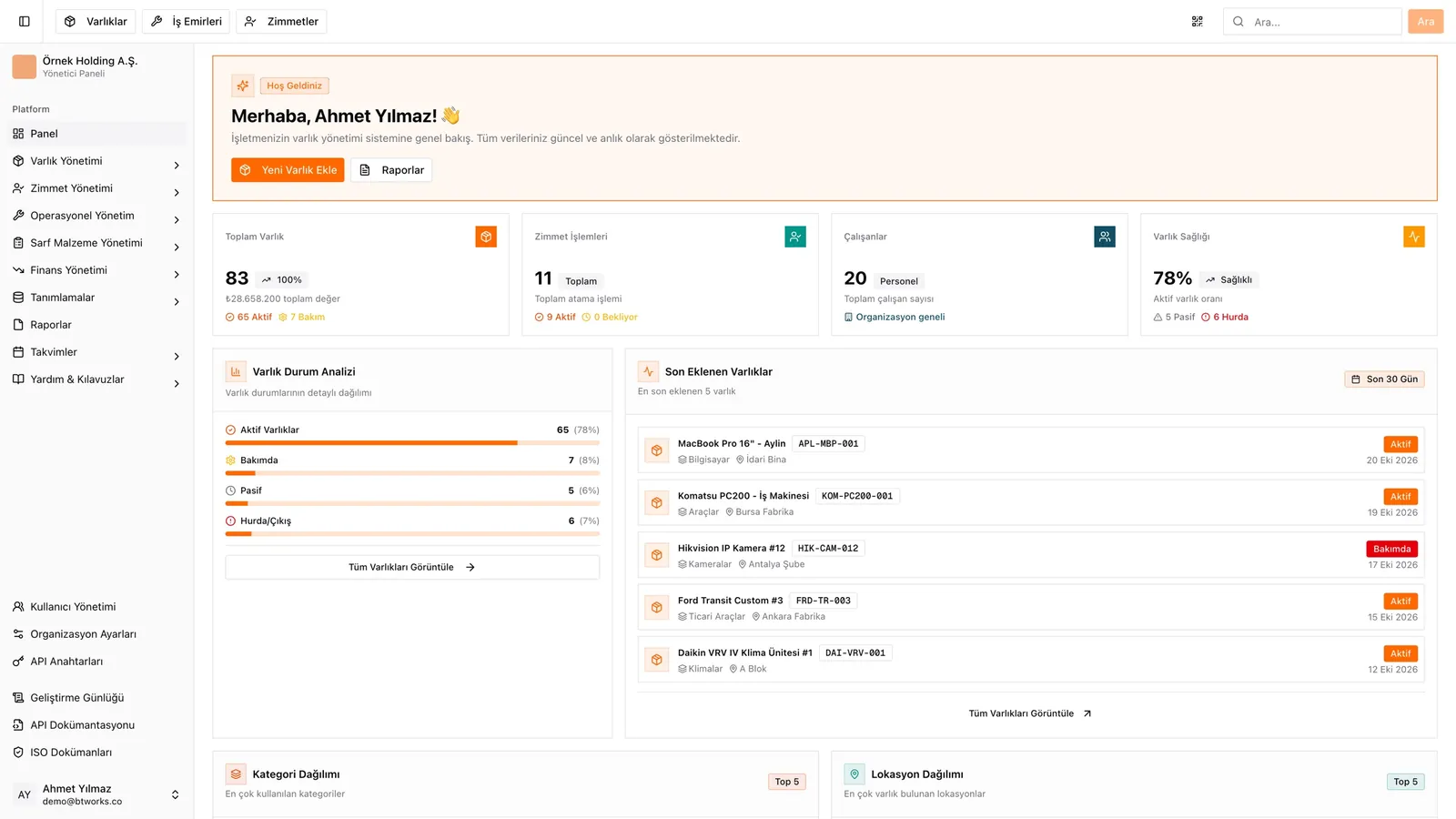1456x819 pixels.
Task: Expand the Varlık Yönetimi menu chevron
Action: coord(177,166)
